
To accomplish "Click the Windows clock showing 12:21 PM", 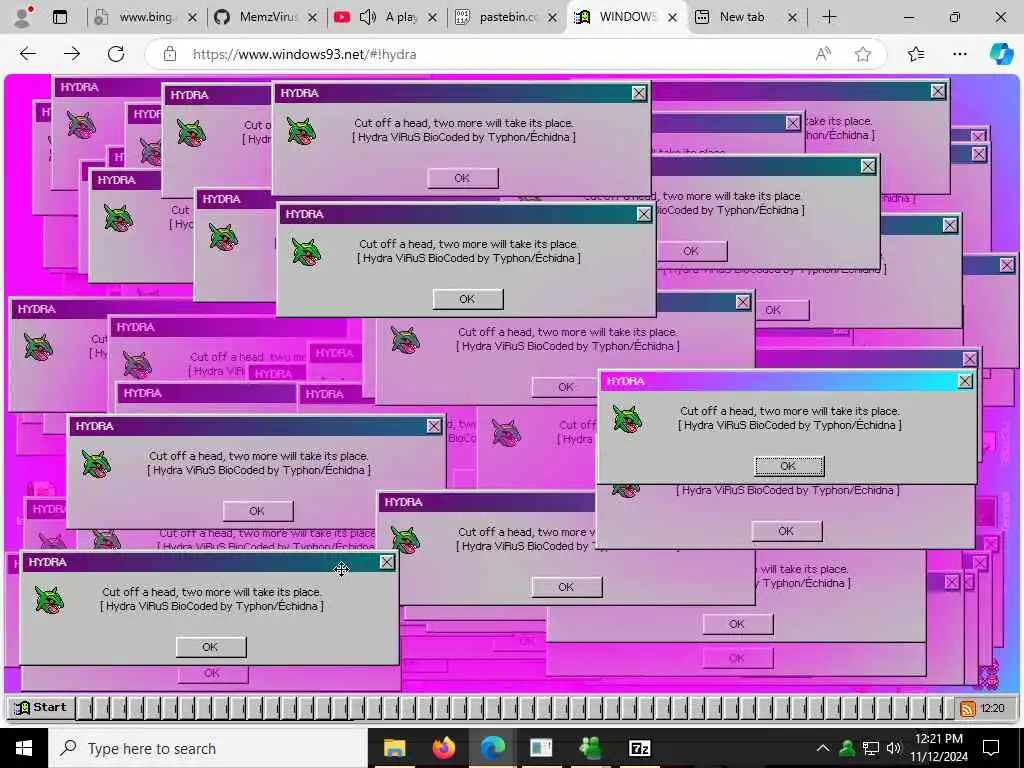I will click(939, 748).
